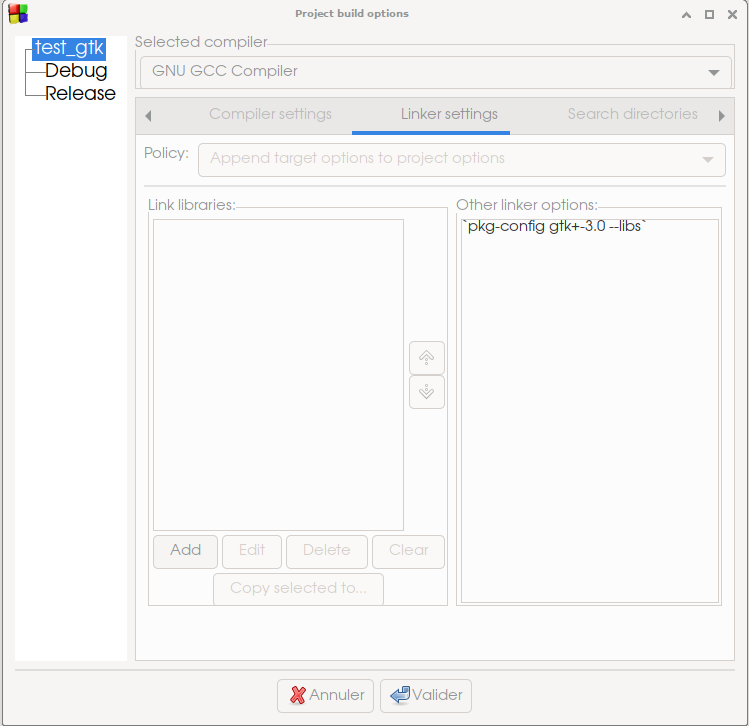Click the pkg-config gtk+-3.0 --libs text
The image size is (749, 726).
554,226
